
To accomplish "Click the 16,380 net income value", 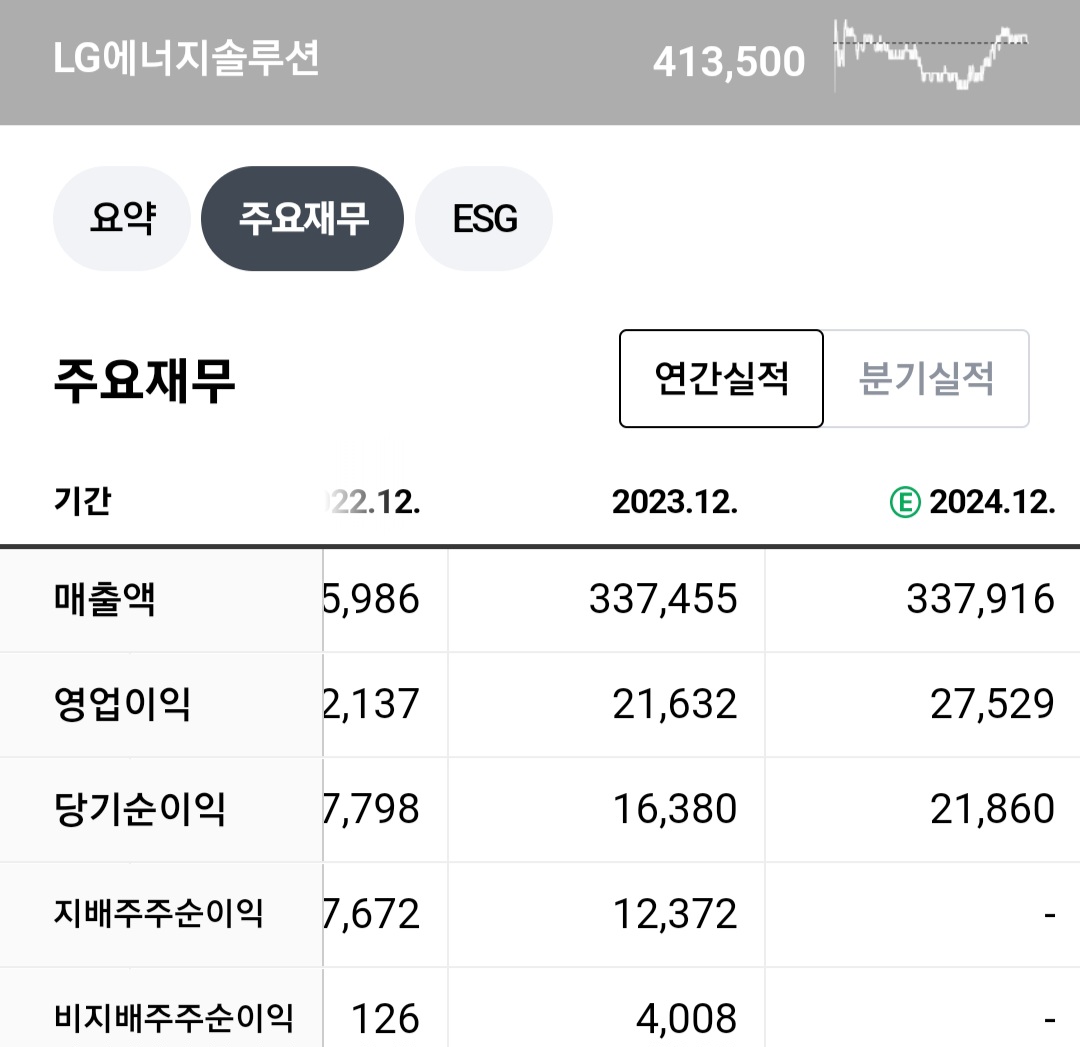I will pyautogui.click(x=674, y=809).
